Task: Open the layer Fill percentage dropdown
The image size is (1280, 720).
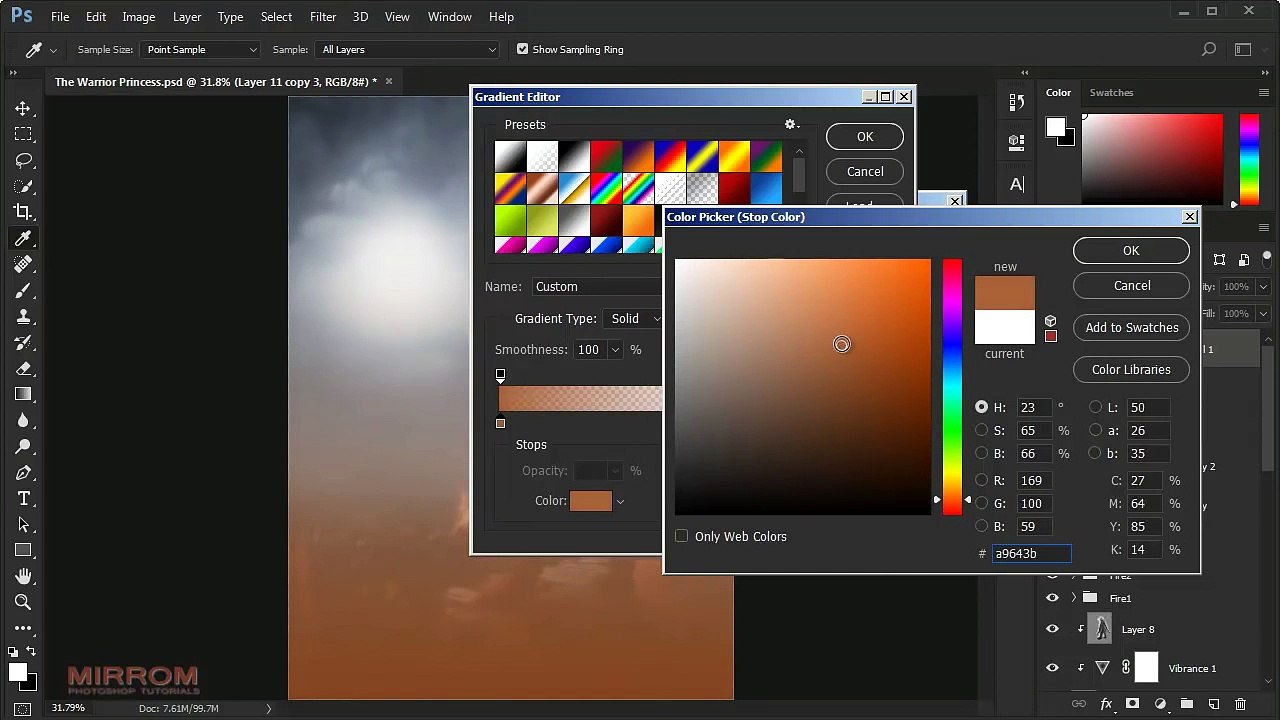Action: coord(1263,313)
